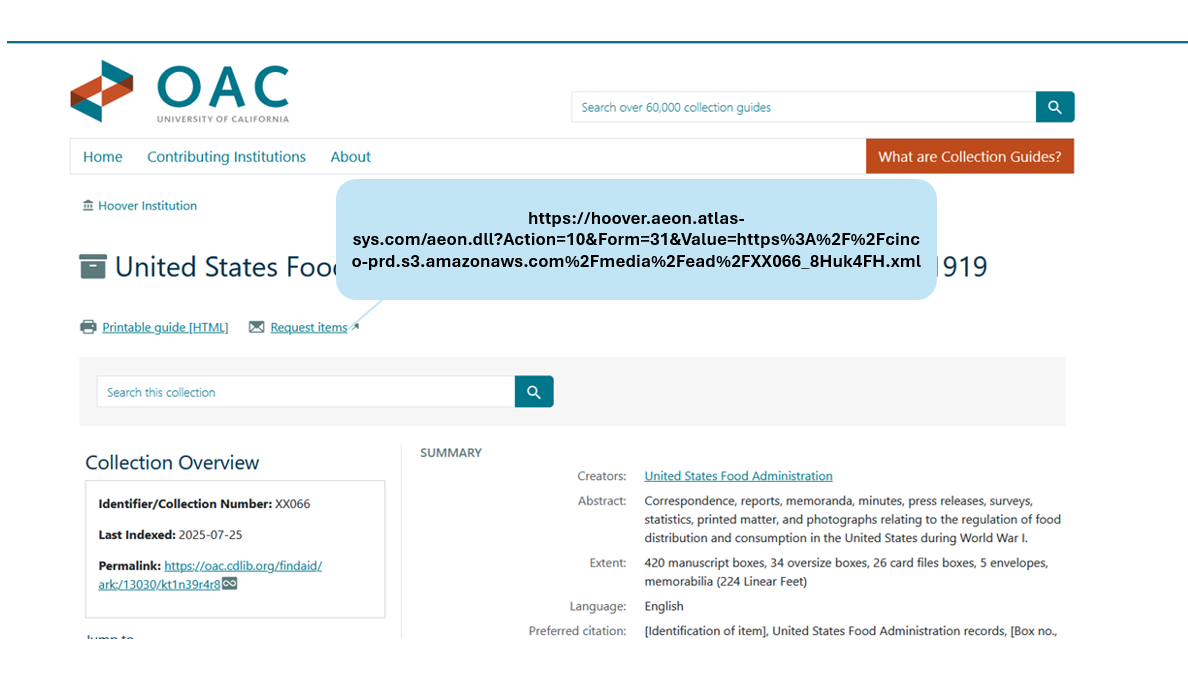Submit the collection guides search magnifier button
The height and width of the screenshot is (682, 1188).
1055,107
